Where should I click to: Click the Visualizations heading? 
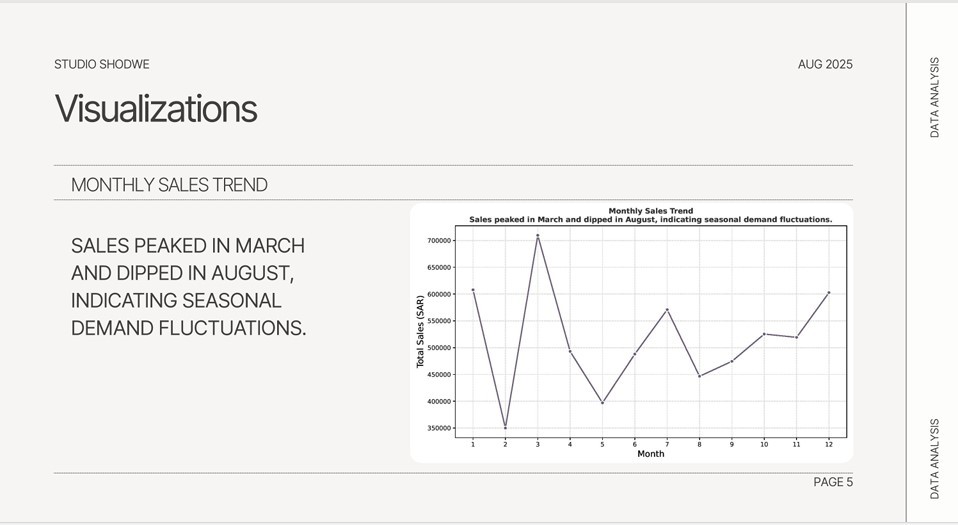point(156,109)
